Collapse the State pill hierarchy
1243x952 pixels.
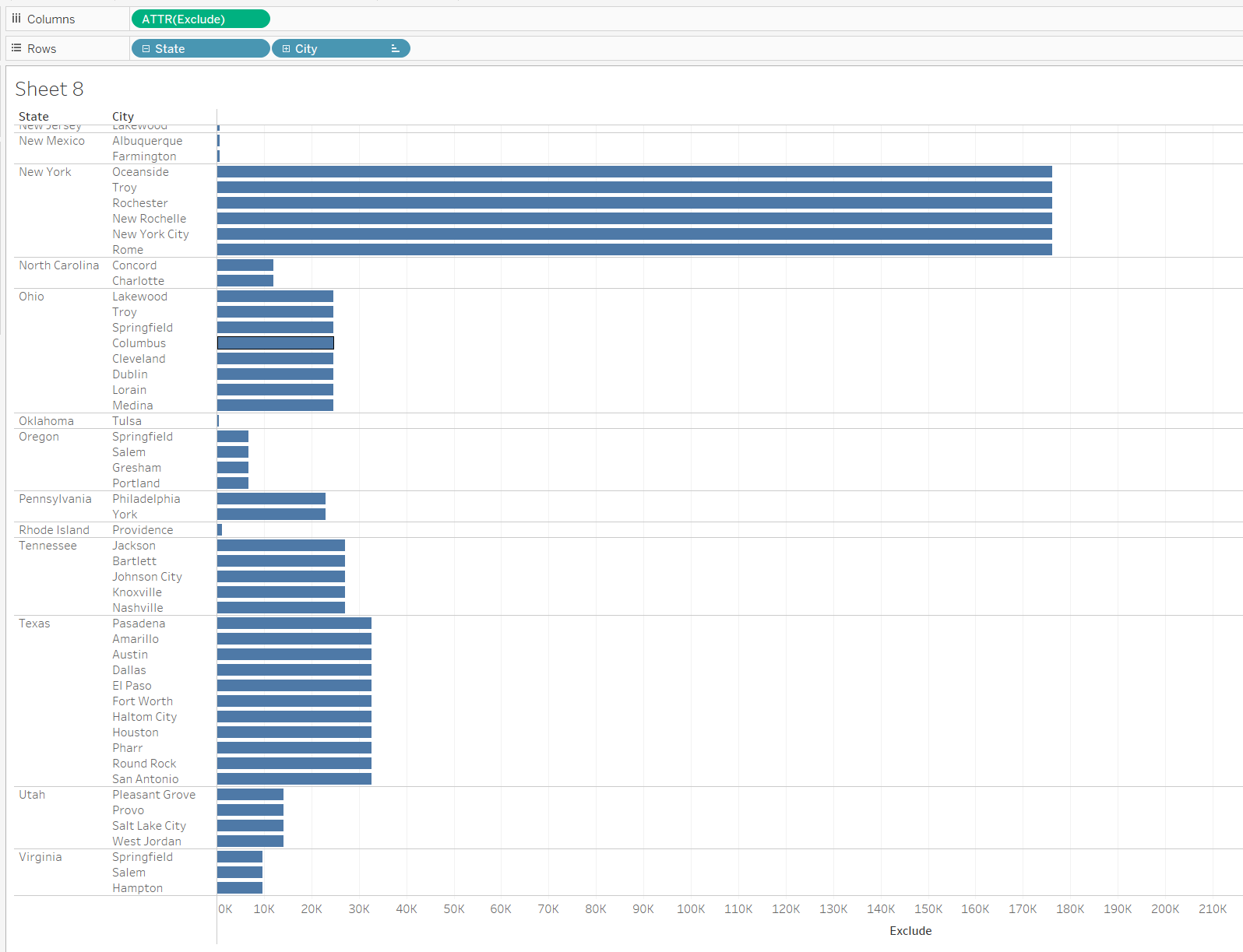146,48
